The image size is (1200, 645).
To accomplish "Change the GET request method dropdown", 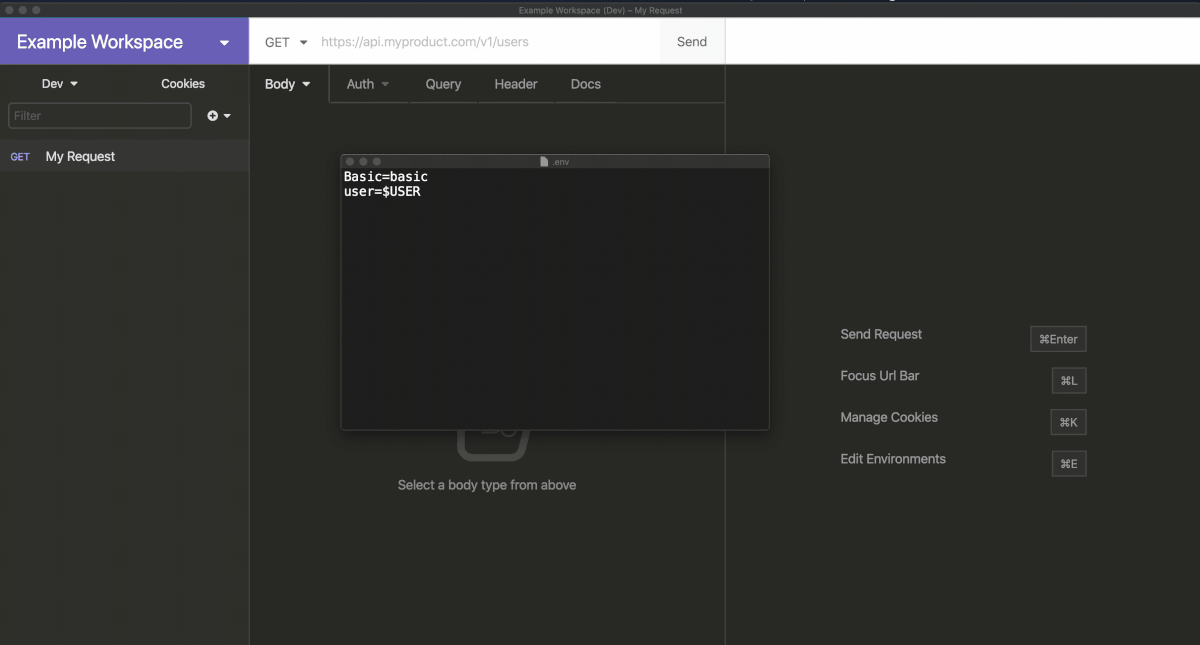I will click(x=285, y=42).
